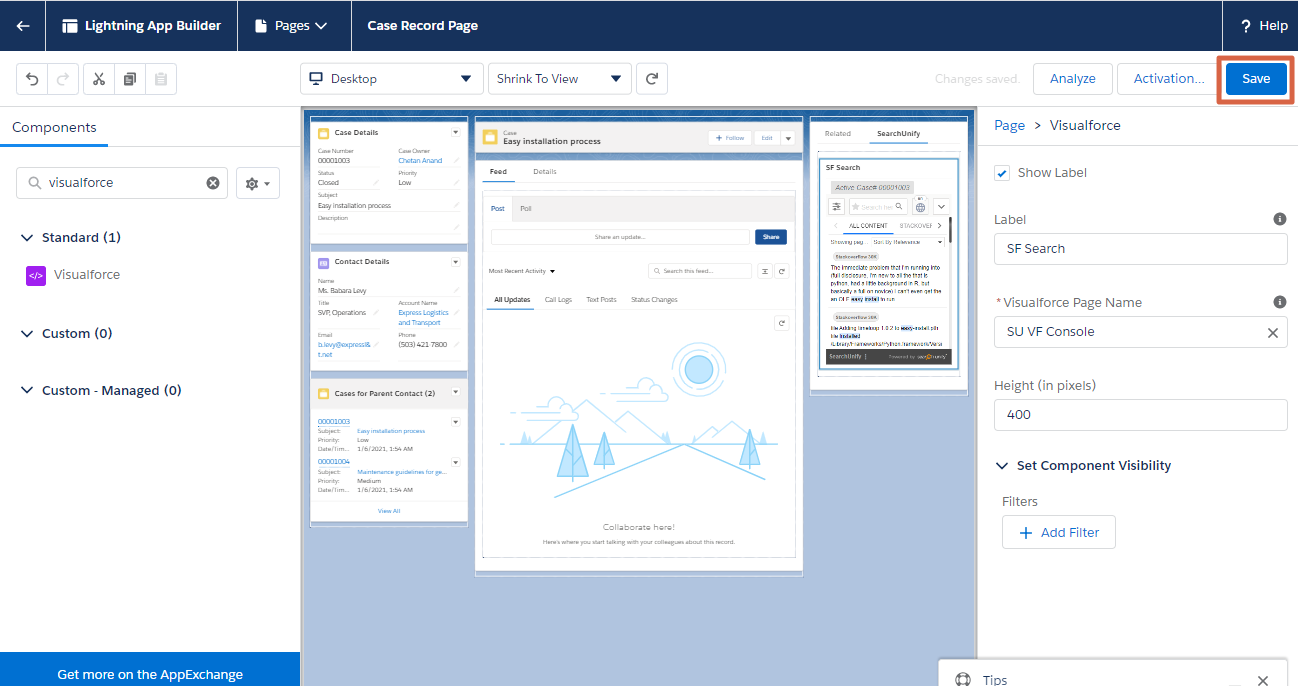Click the Height in pixels field
1298x686 pixels.
(x=1139, y=415)
